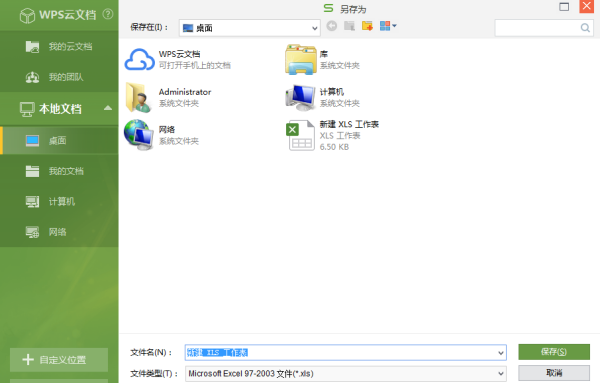Click the WPS云文档 help question mark icon
Screen dimensions: 600x383
coord(108,14)
